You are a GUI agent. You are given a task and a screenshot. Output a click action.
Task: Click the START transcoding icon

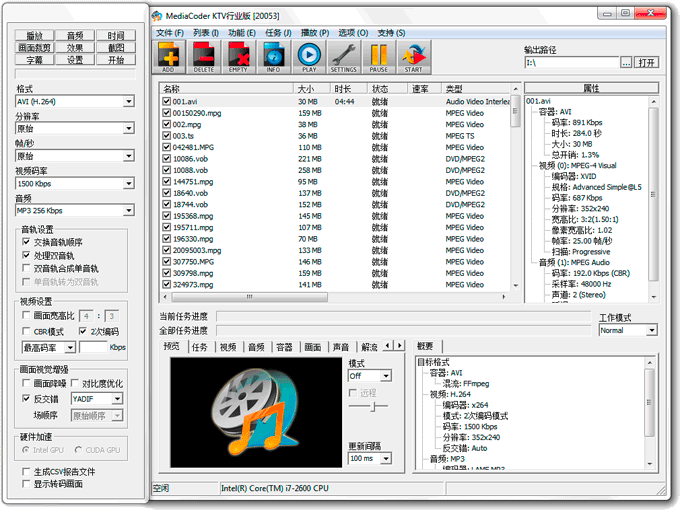[x=414, y=57]
